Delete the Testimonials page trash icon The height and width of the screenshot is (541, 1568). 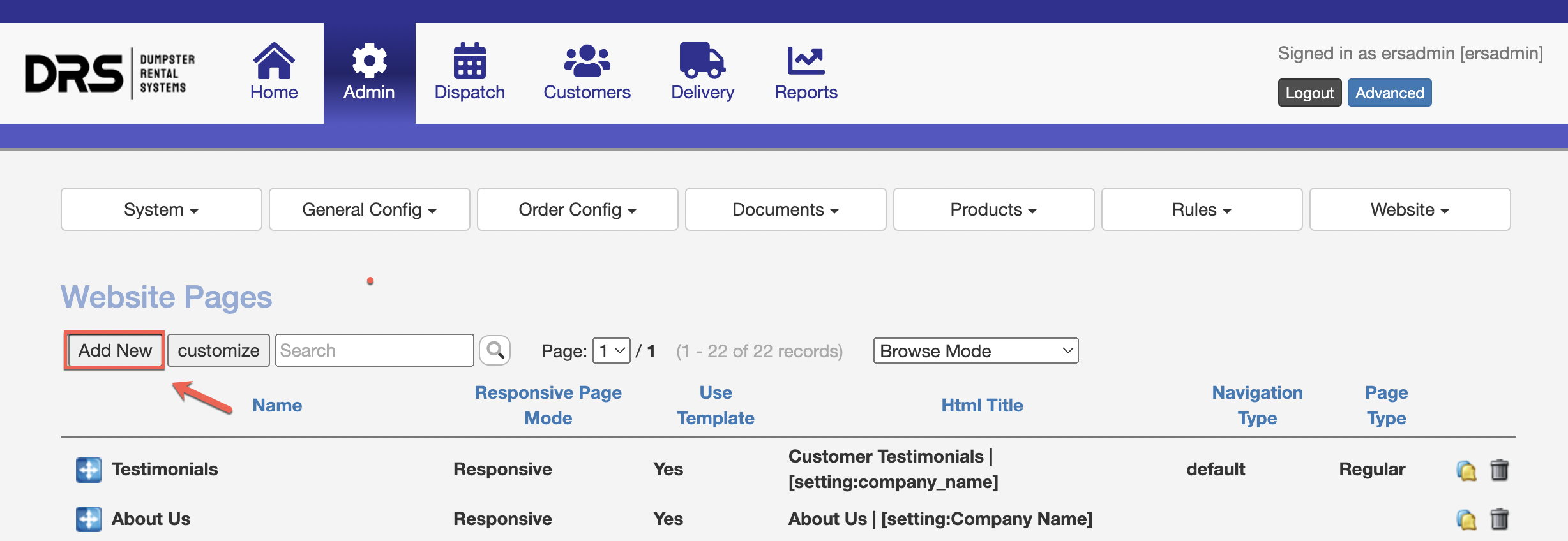coord(1499,470)
